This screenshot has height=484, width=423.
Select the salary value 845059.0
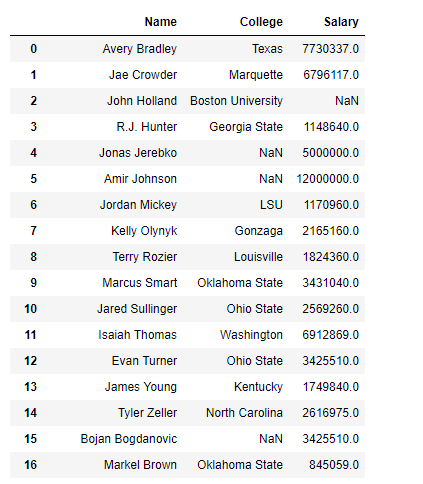[x=334, y=465]
